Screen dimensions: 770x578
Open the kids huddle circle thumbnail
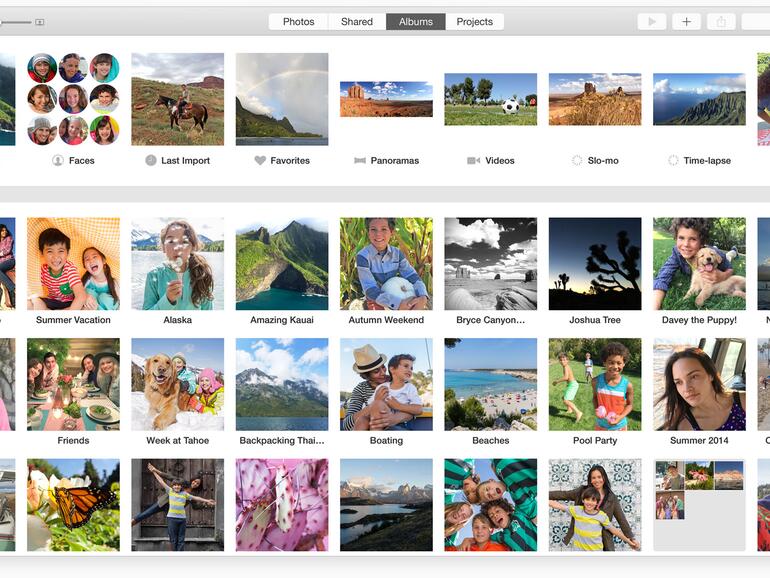pyautogui.click(x=491, y=505)
